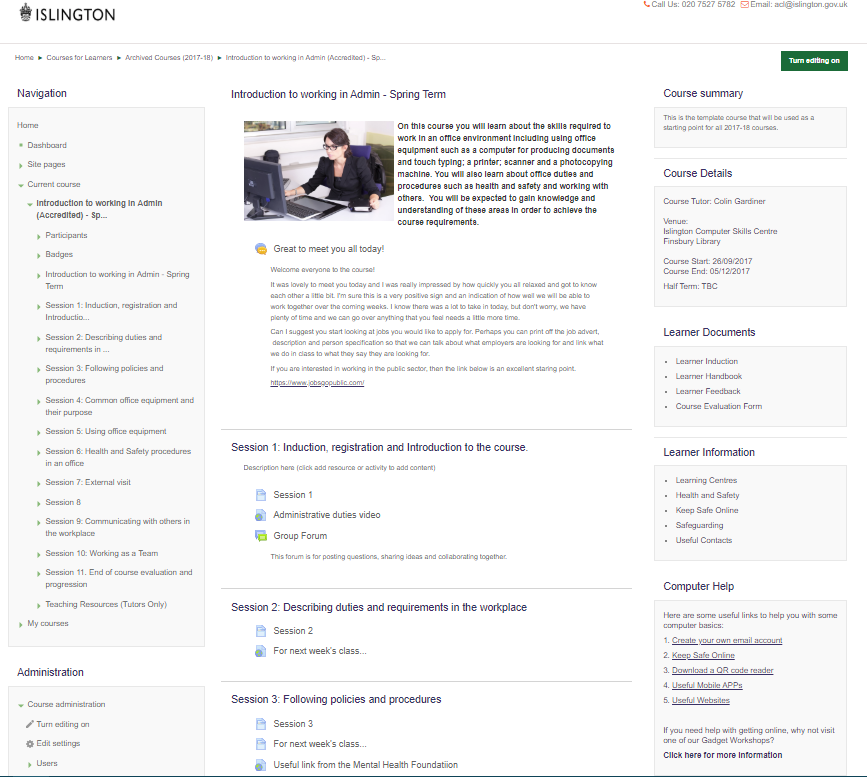Open the Administrative duties video activity
This screenshot has width=867, height=777.
coord(327,515)
